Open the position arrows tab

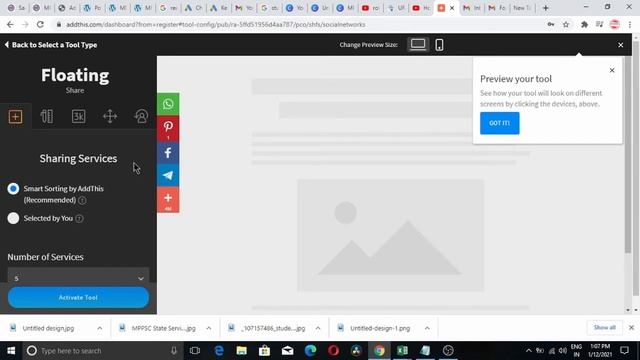pos(110,117)
